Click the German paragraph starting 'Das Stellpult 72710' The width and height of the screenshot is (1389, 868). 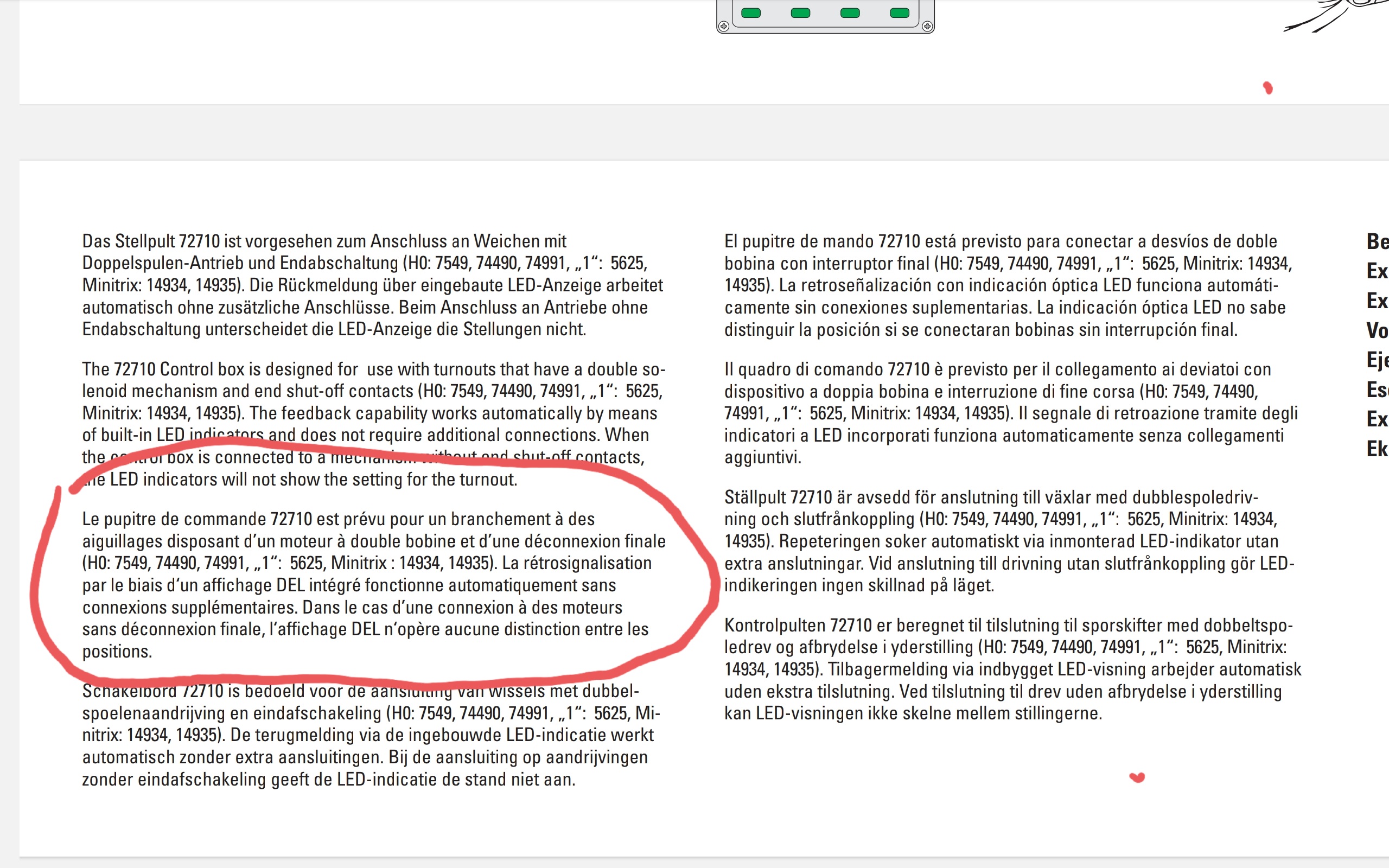click(x=373, y=285)
